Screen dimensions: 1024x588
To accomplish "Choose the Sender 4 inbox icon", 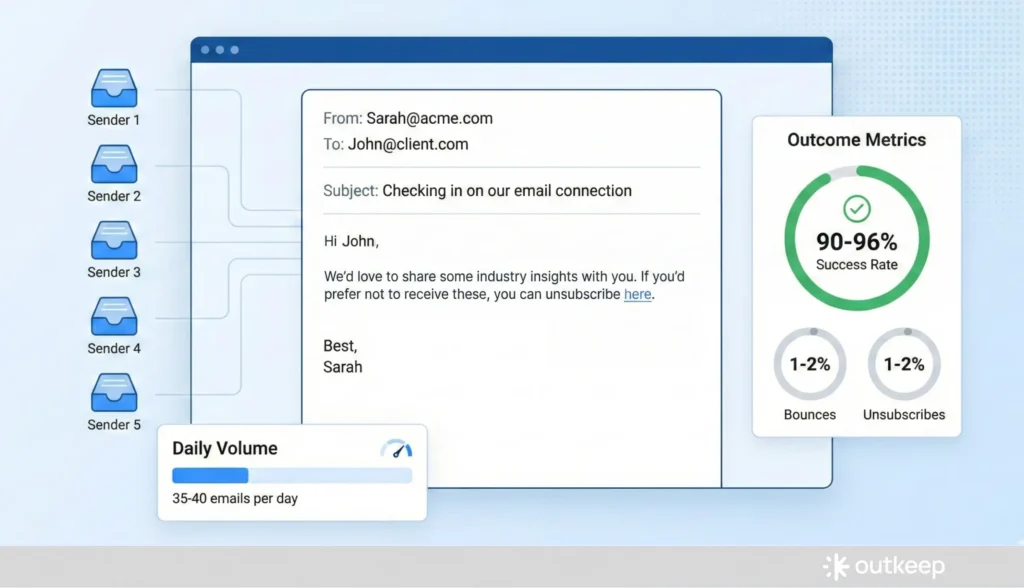I will (x=114, y=317).
